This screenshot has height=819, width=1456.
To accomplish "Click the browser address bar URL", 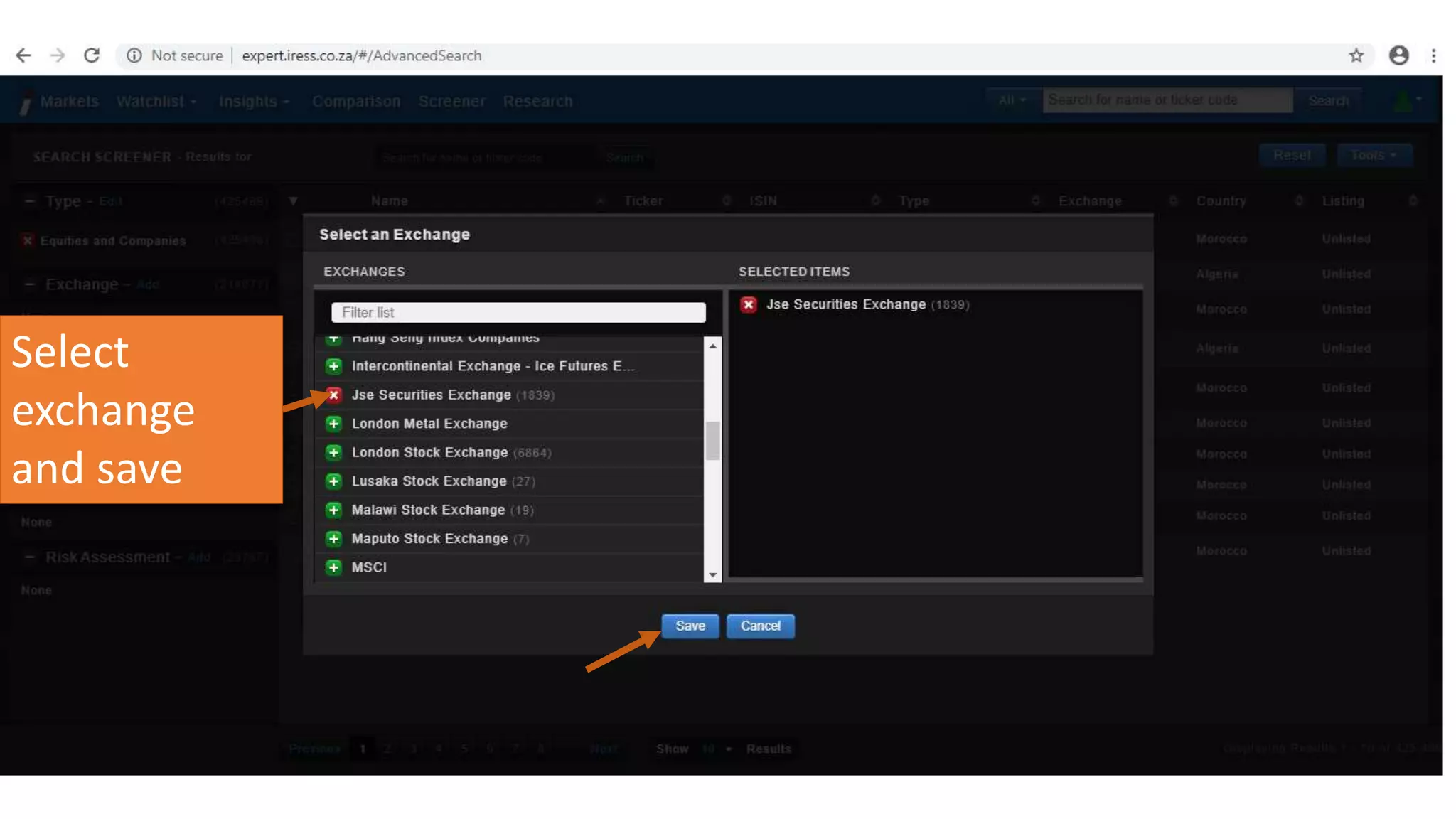I will click(x=361, y=55).
